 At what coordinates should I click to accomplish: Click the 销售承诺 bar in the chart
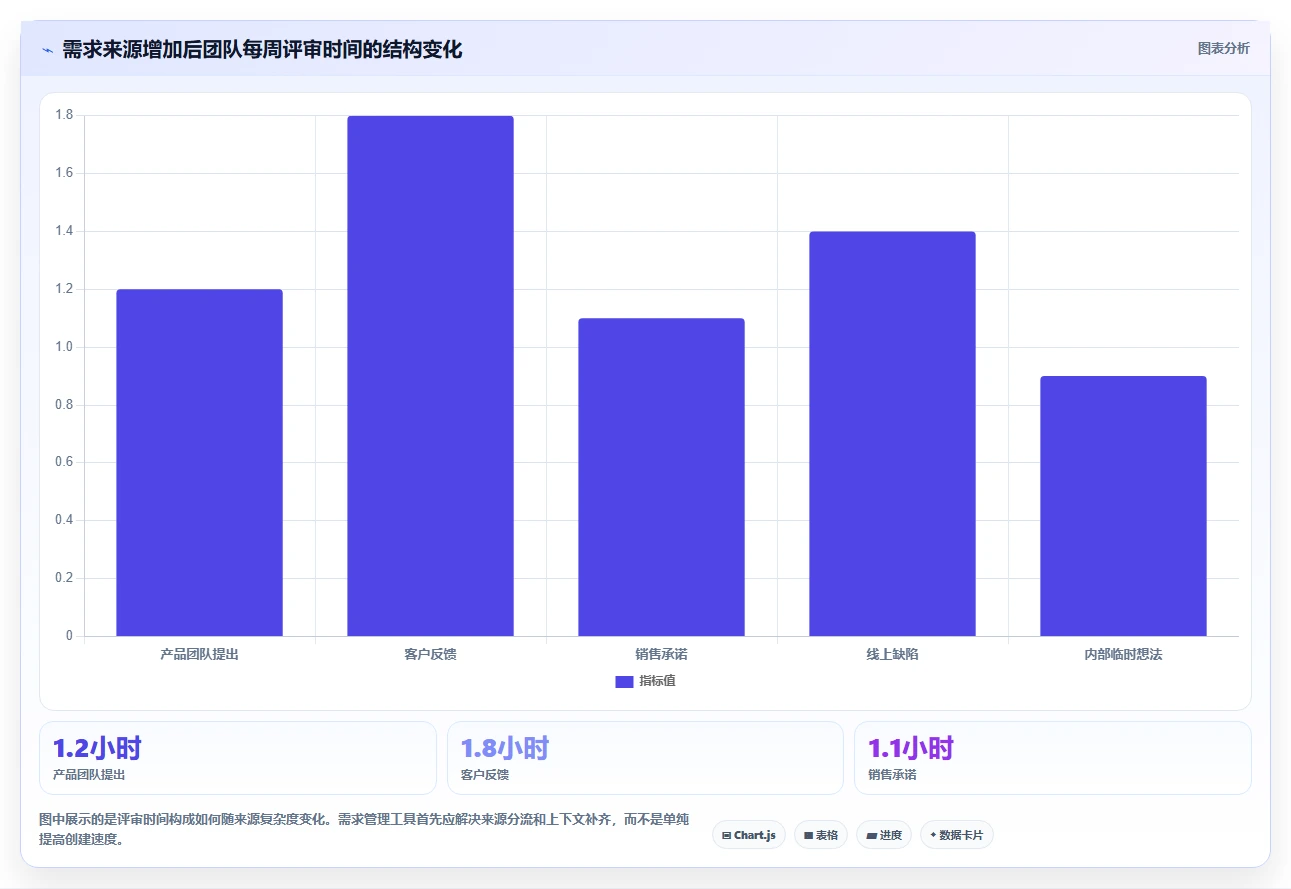click(x=661, y=477)
